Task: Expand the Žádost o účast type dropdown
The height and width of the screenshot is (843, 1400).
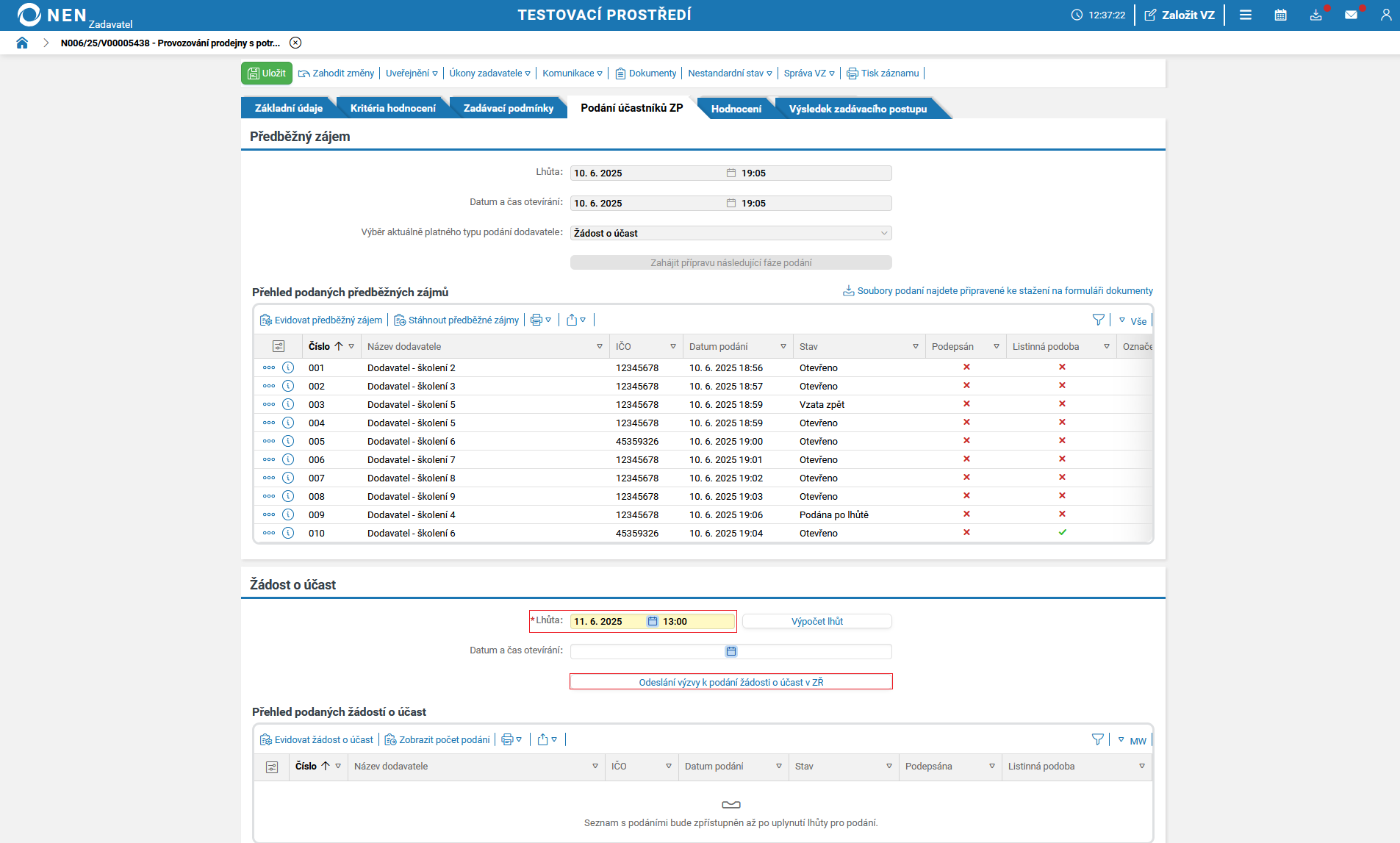Action: pos(883,233)
